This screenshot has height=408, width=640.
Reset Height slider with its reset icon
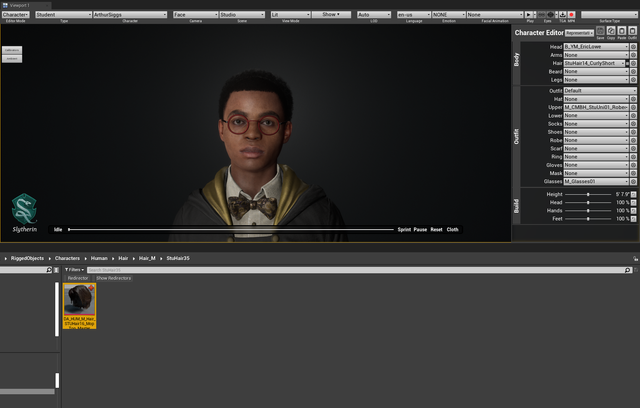click(633, 195)
